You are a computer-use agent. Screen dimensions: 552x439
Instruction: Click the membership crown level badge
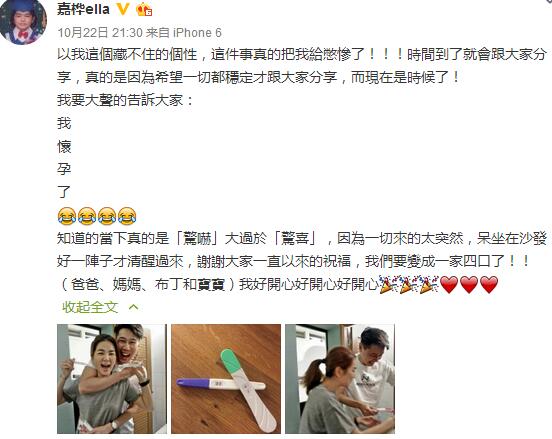(144, 9)
